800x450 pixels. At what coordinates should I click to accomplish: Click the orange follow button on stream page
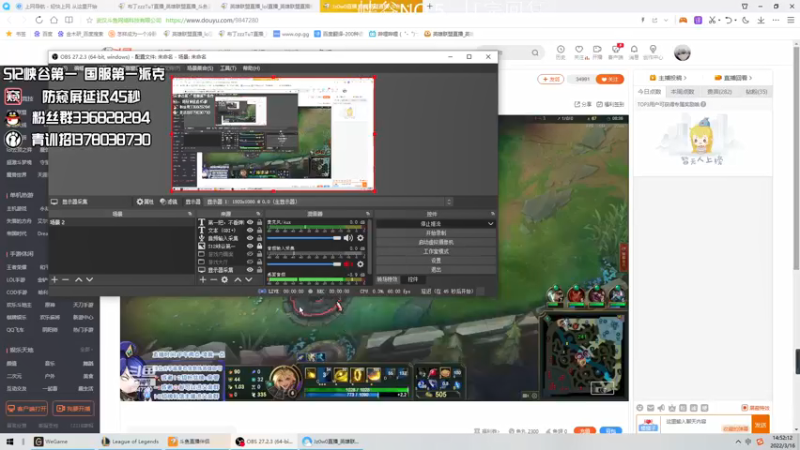[x=610, y=79]
